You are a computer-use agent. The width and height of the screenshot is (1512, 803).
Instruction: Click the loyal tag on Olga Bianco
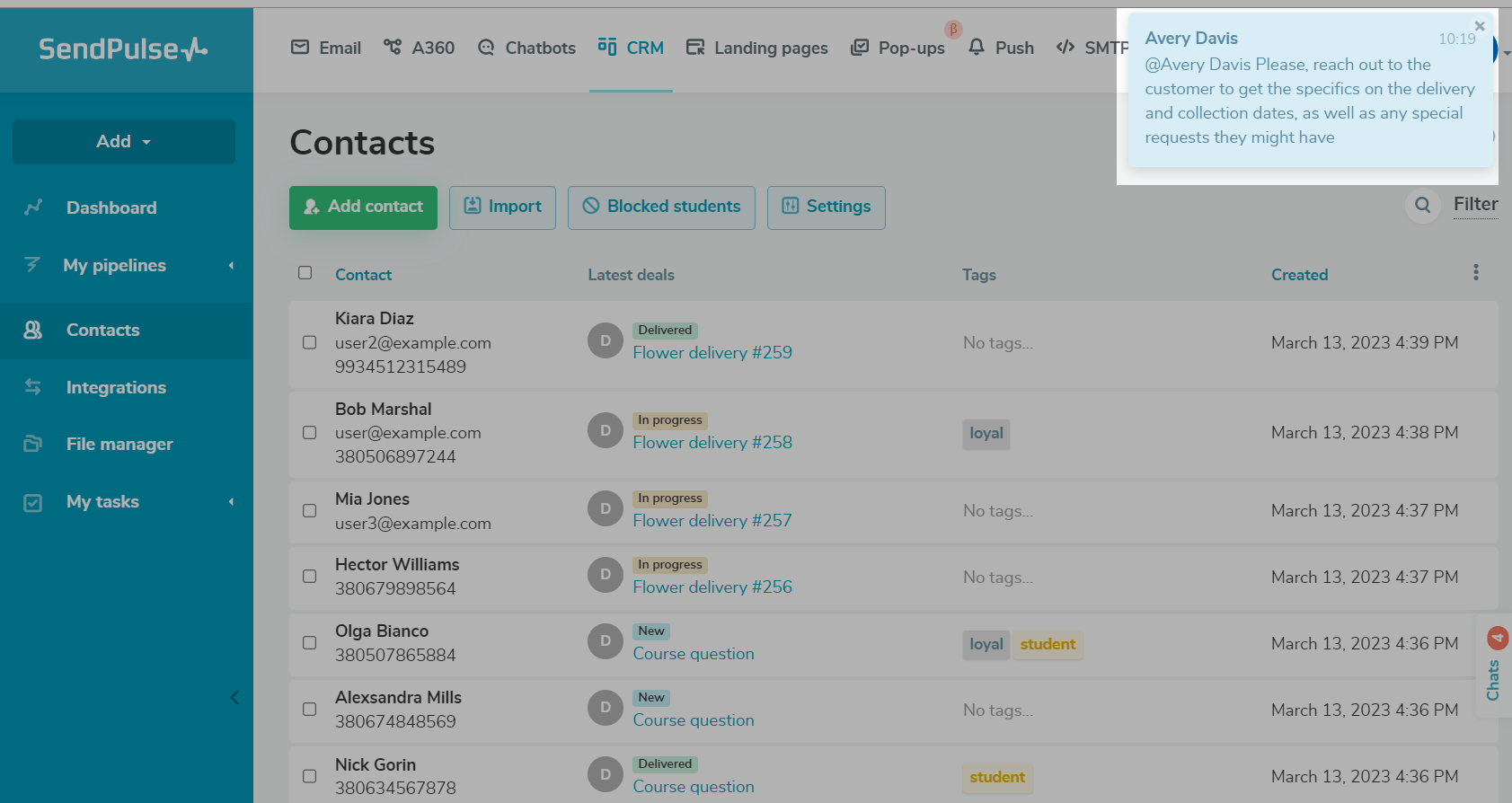[986, 644]
